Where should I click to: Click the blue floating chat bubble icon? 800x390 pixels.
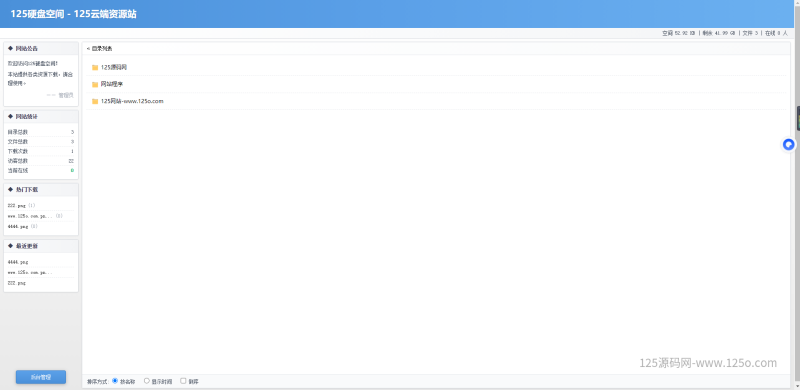[789, 145]
